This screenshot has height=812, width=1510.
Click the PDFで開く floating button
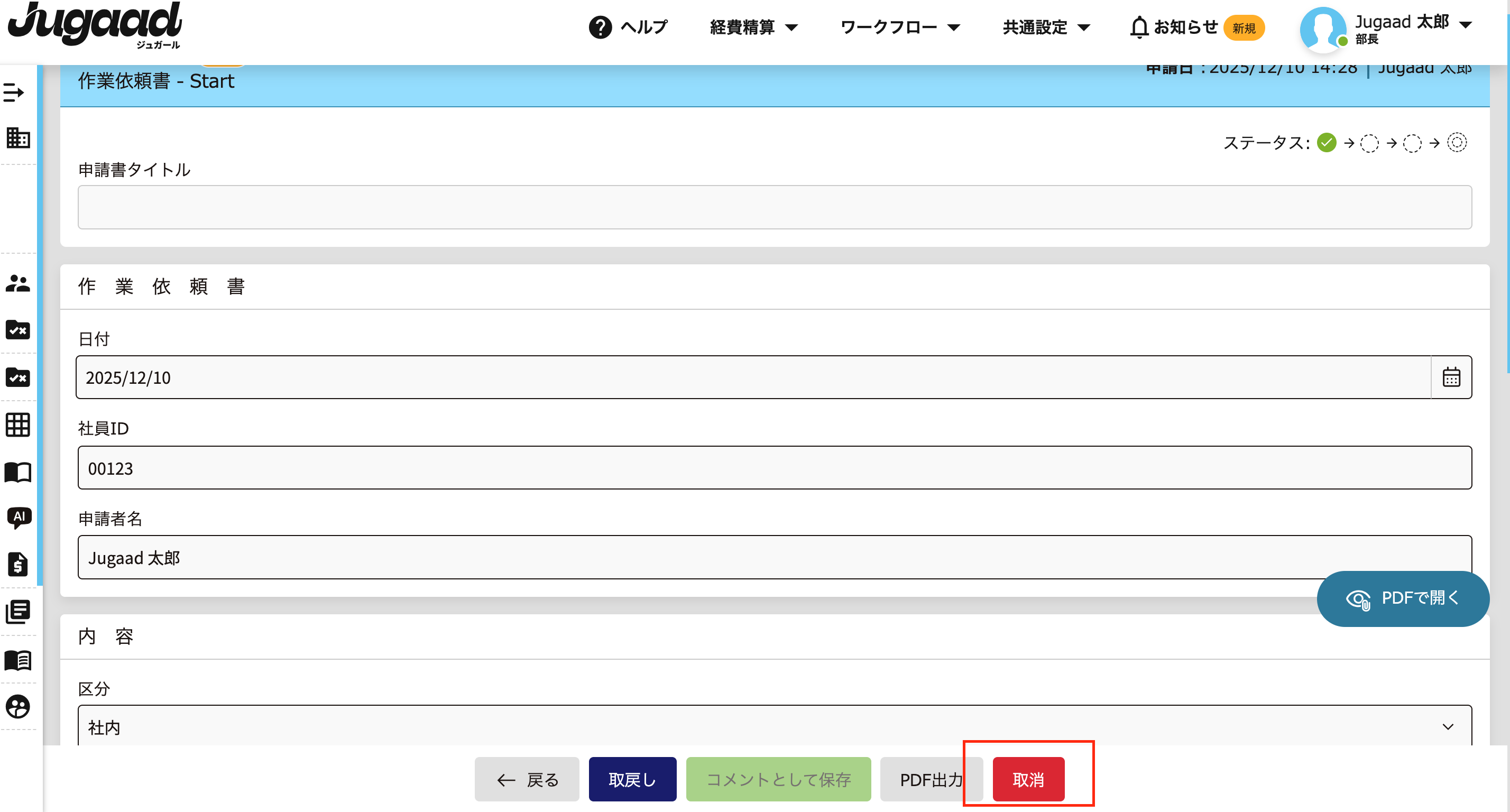[1402, 598]
